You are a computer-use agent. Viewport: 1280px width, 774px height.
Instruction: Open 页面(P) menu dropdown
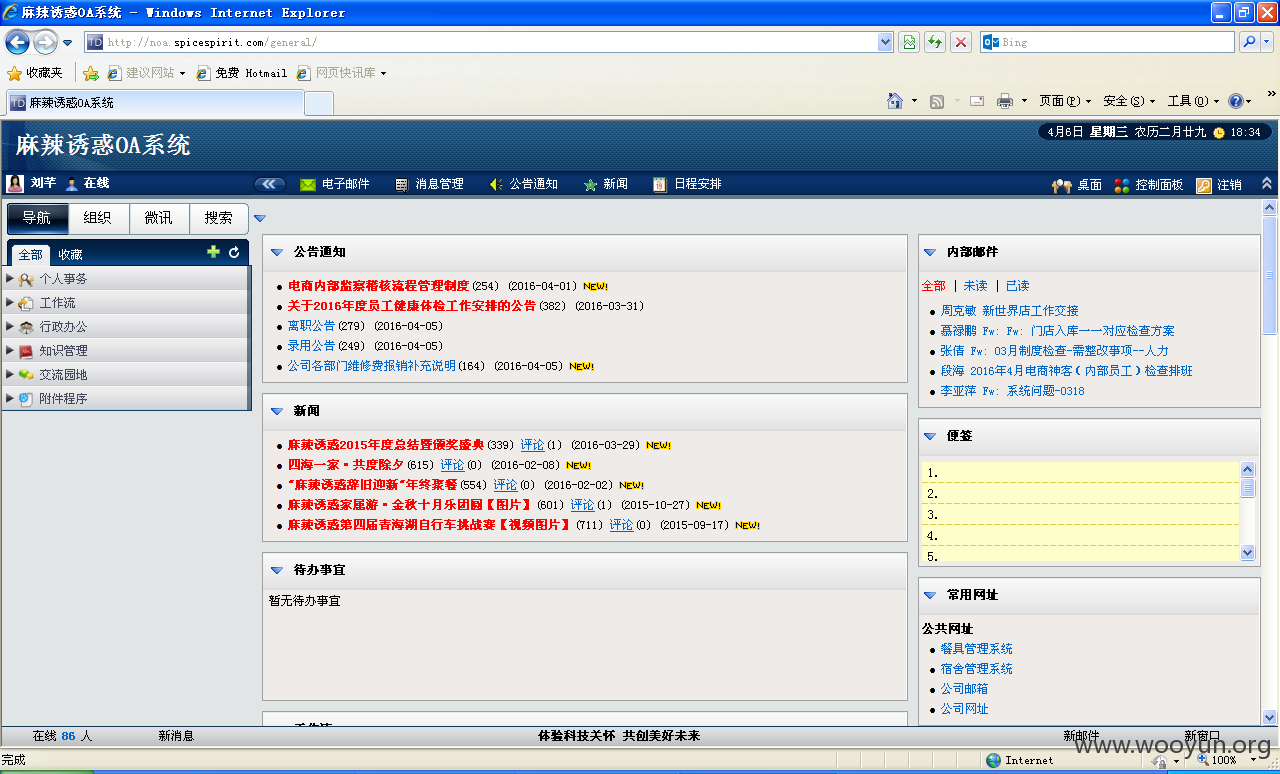(1065, 101)
